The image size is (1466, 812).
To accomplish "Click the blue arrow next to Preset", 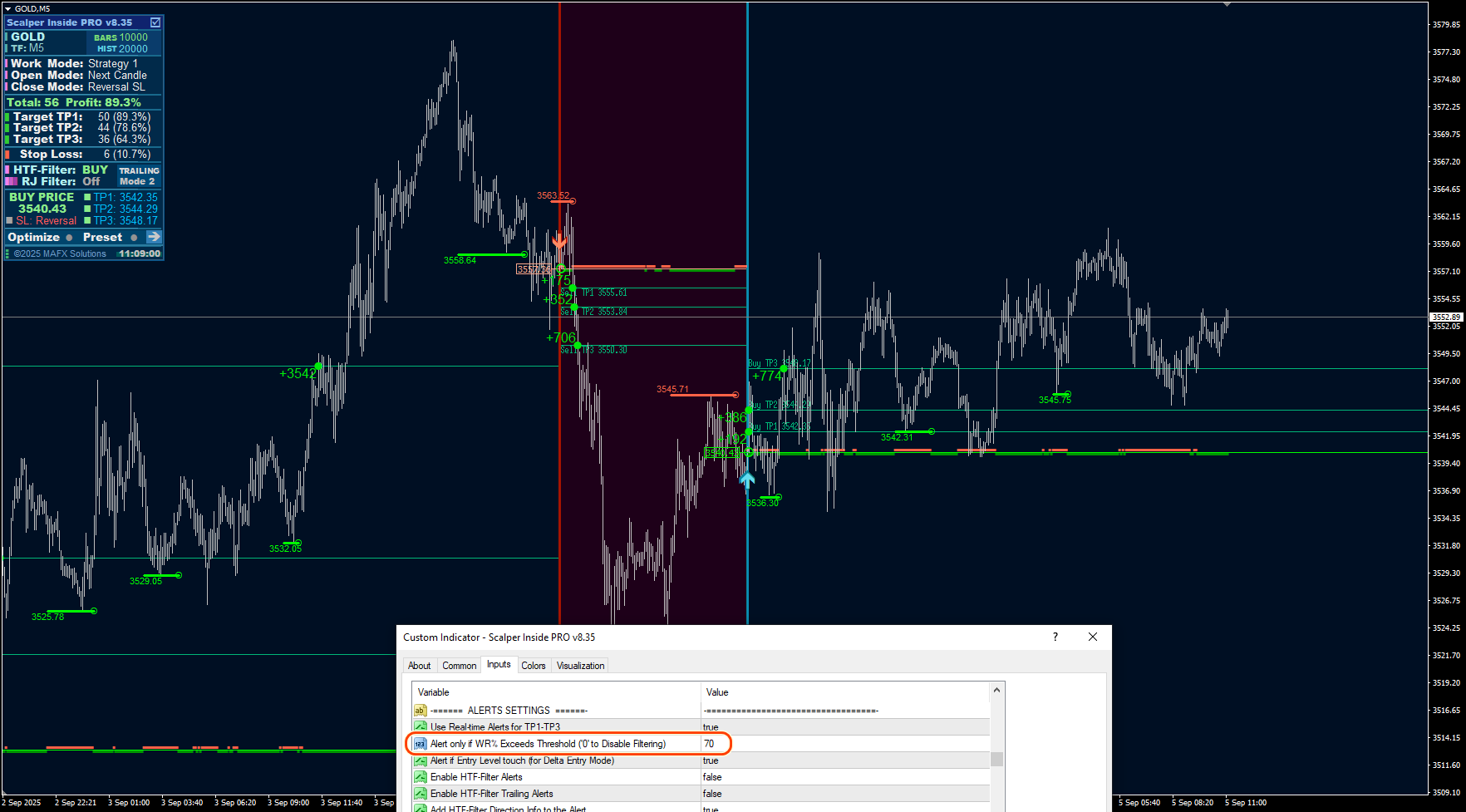I will [154, 237].
